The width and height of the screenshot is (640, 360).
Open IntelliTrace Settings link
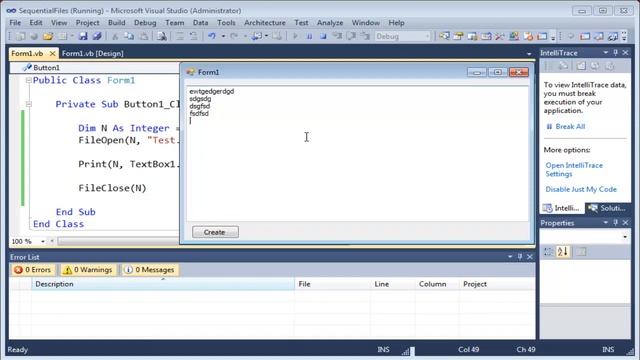(574, 169)
